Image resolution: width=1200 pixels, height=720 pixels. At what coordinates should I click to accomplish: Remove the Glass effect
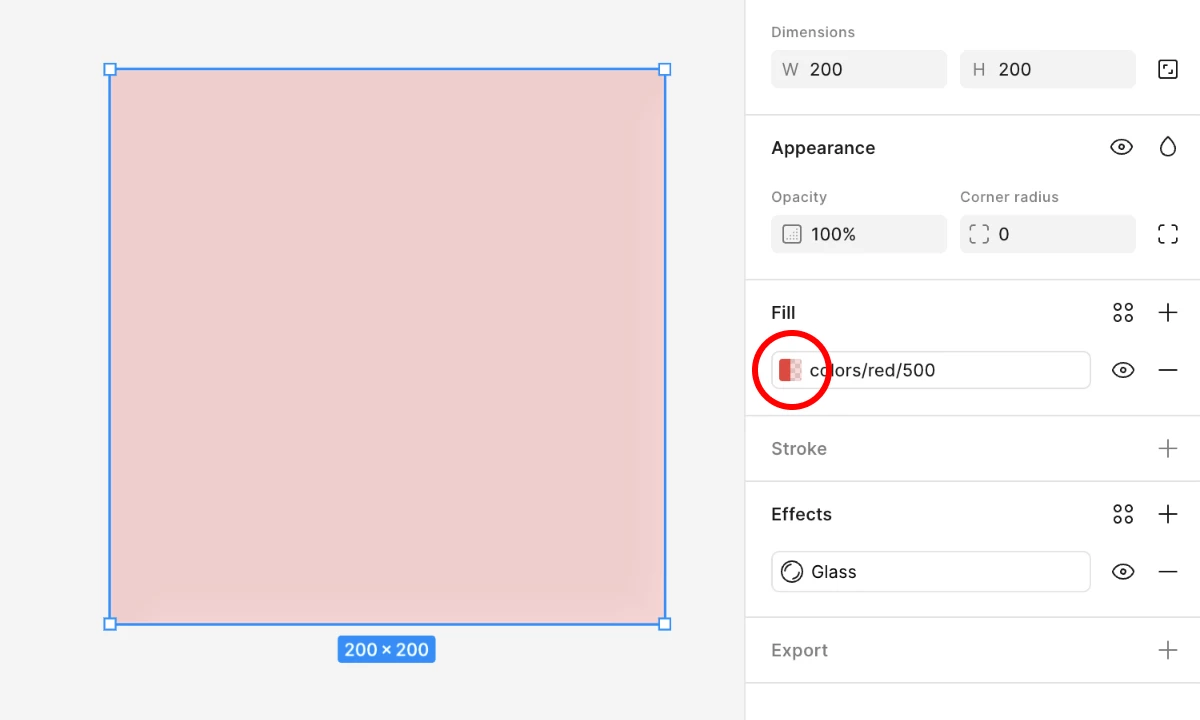(1167, 572)
